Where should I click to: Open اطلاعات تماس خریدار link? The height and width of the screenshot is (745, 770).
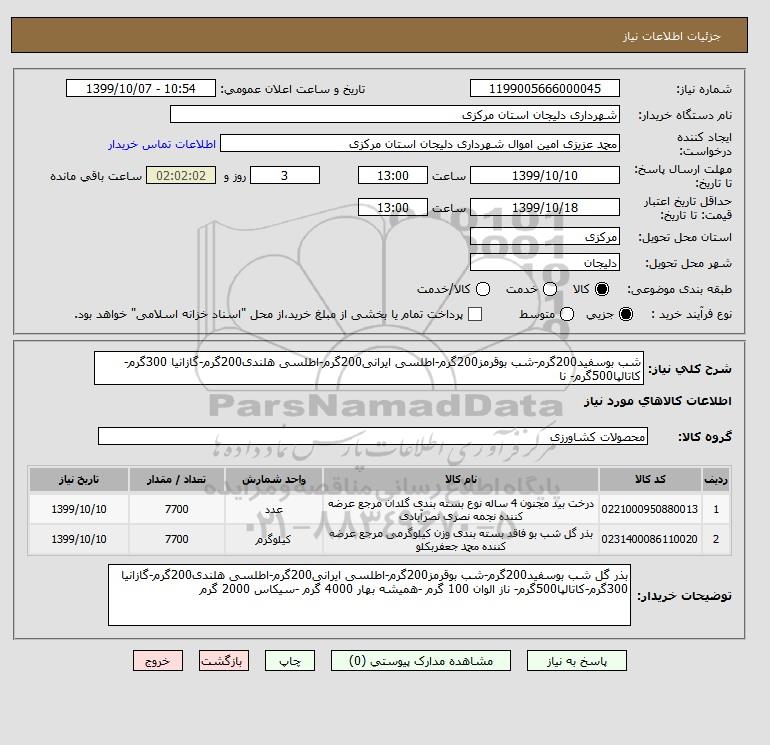(162, 144)
